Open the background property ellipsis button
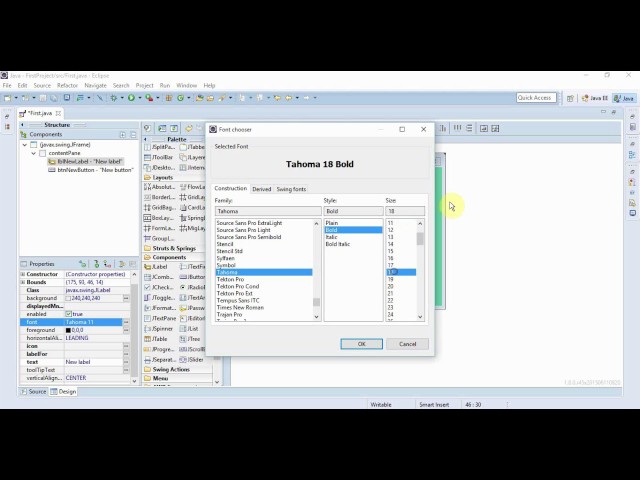 click(126, 298)
